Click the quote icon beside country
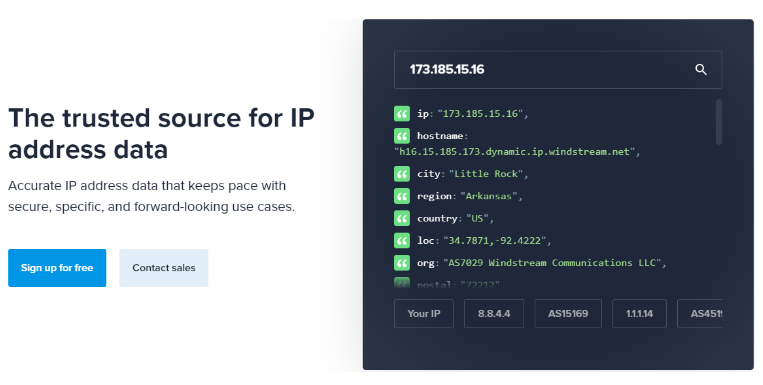Image resolution: width=763 pixels, height=385 pixels. [402, 219]
